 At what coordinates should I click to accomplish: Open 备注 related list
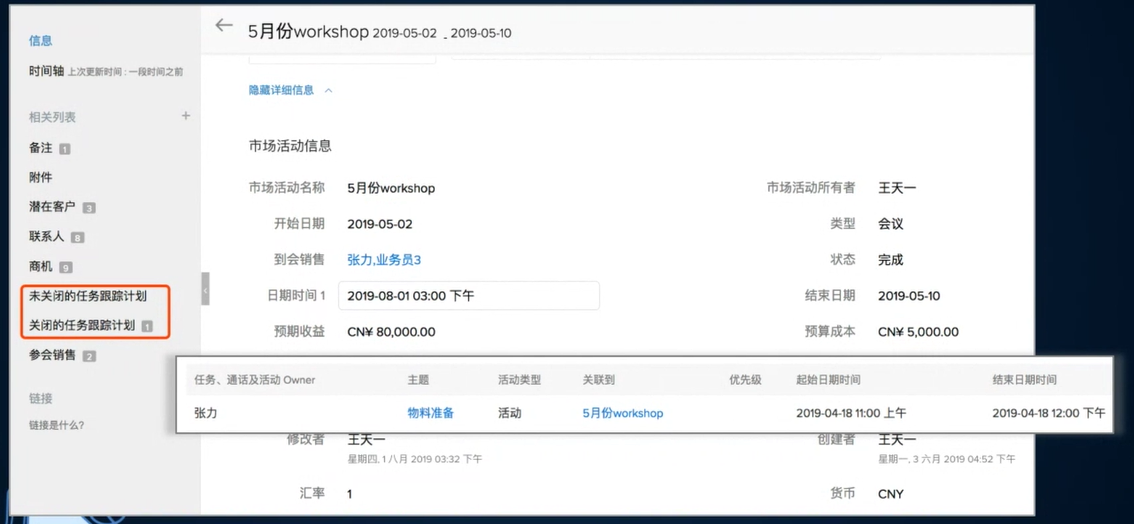pos(41,148)
